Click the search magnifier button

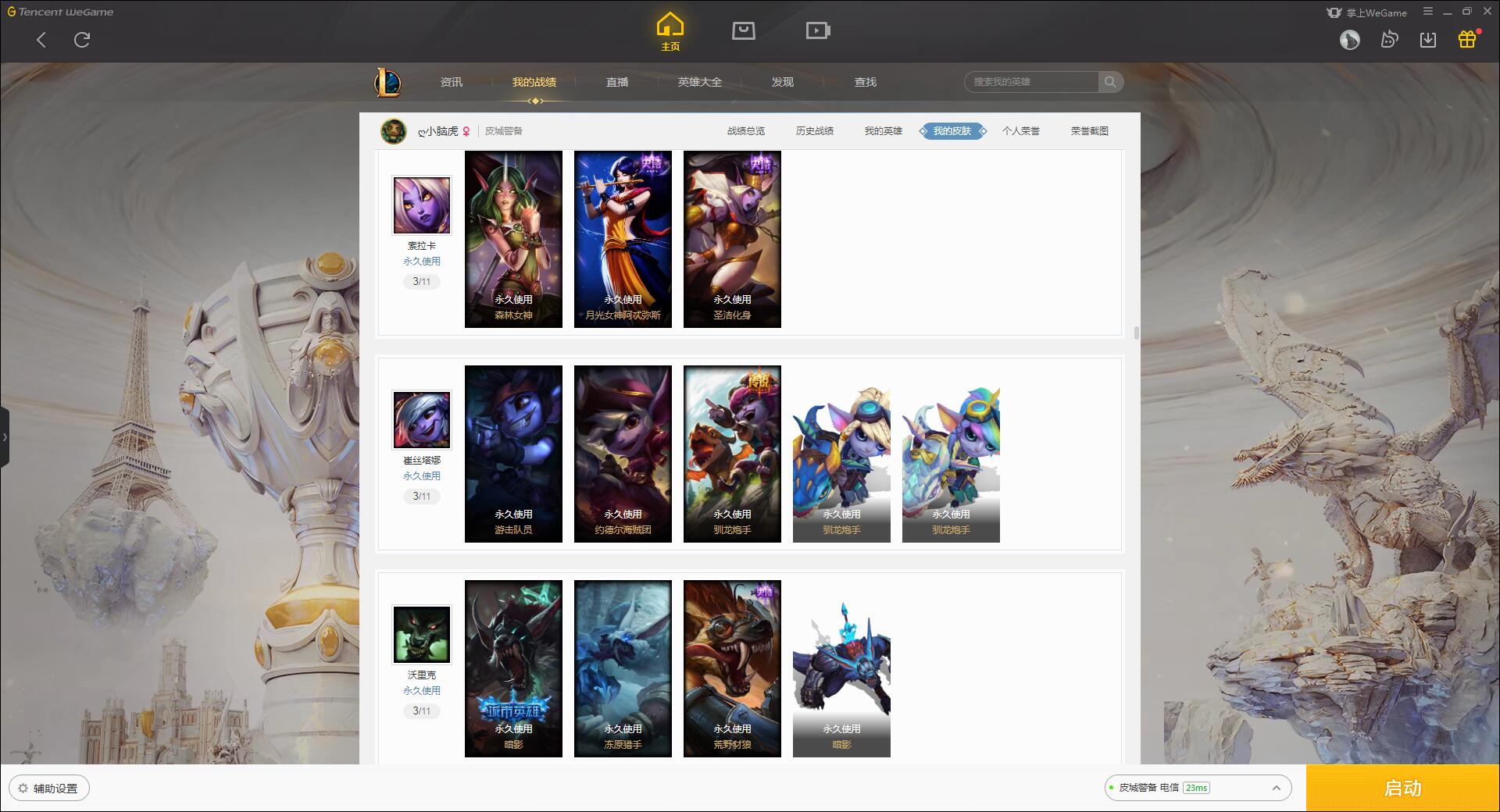1110,82
